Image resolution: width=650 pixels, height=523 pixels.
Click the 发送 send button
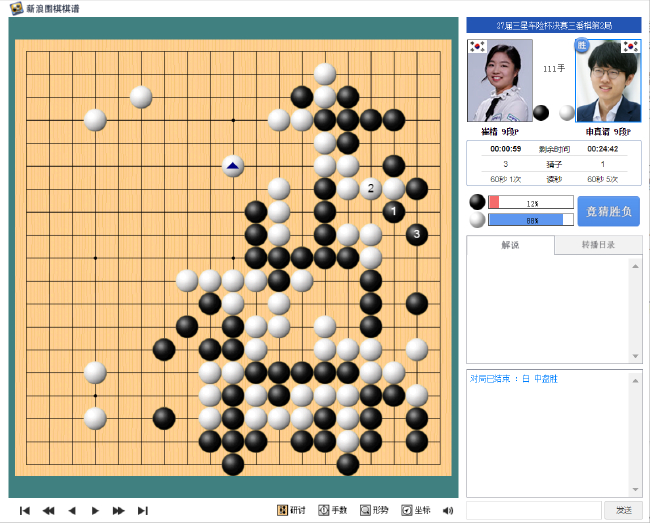point(623,510)
